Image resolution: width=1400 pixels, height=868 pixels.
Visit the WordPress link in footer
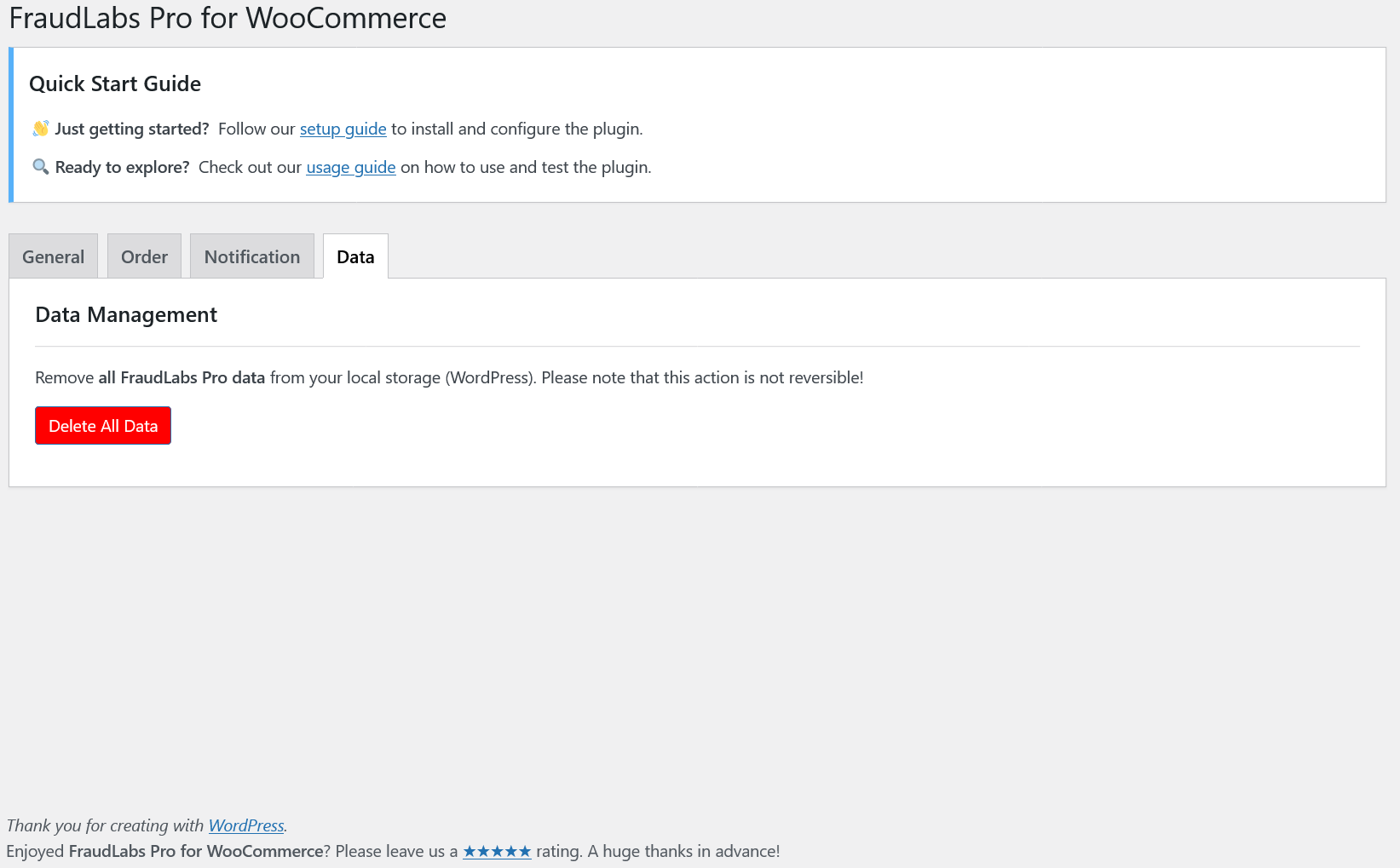click(246, 825)
